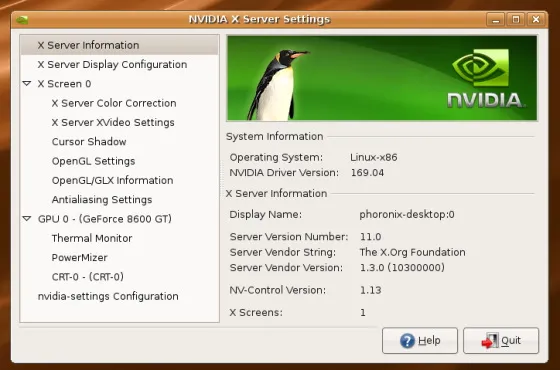The height and width of the screenshot is (370, 560).
Task: Click the X Screens label
Action: 256,312
